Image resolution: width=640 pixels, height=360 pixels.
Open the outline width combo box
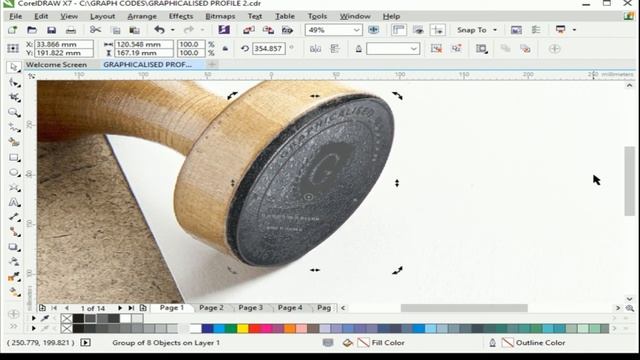pos(393,49)
